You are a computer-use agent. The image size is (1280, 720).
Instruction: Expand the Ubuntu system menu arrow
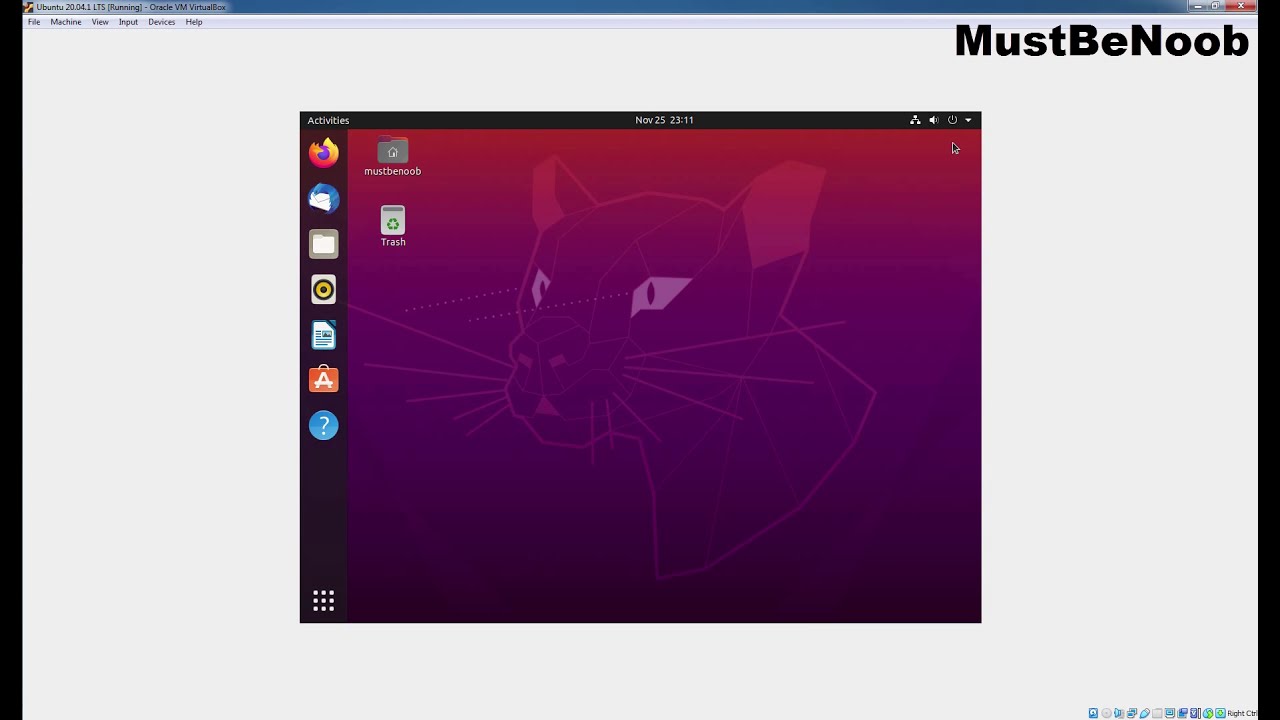pos(968,120)
